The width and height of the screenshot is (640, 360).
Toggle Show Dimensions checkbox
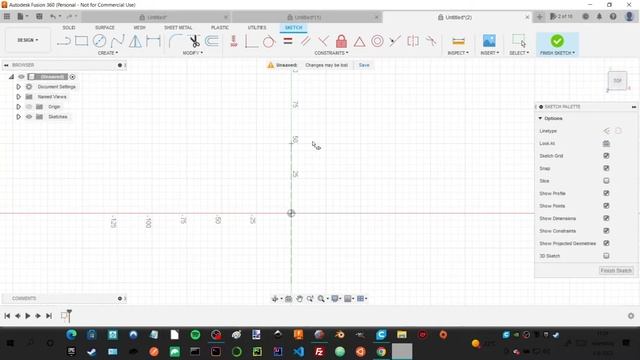coord(606,218)
